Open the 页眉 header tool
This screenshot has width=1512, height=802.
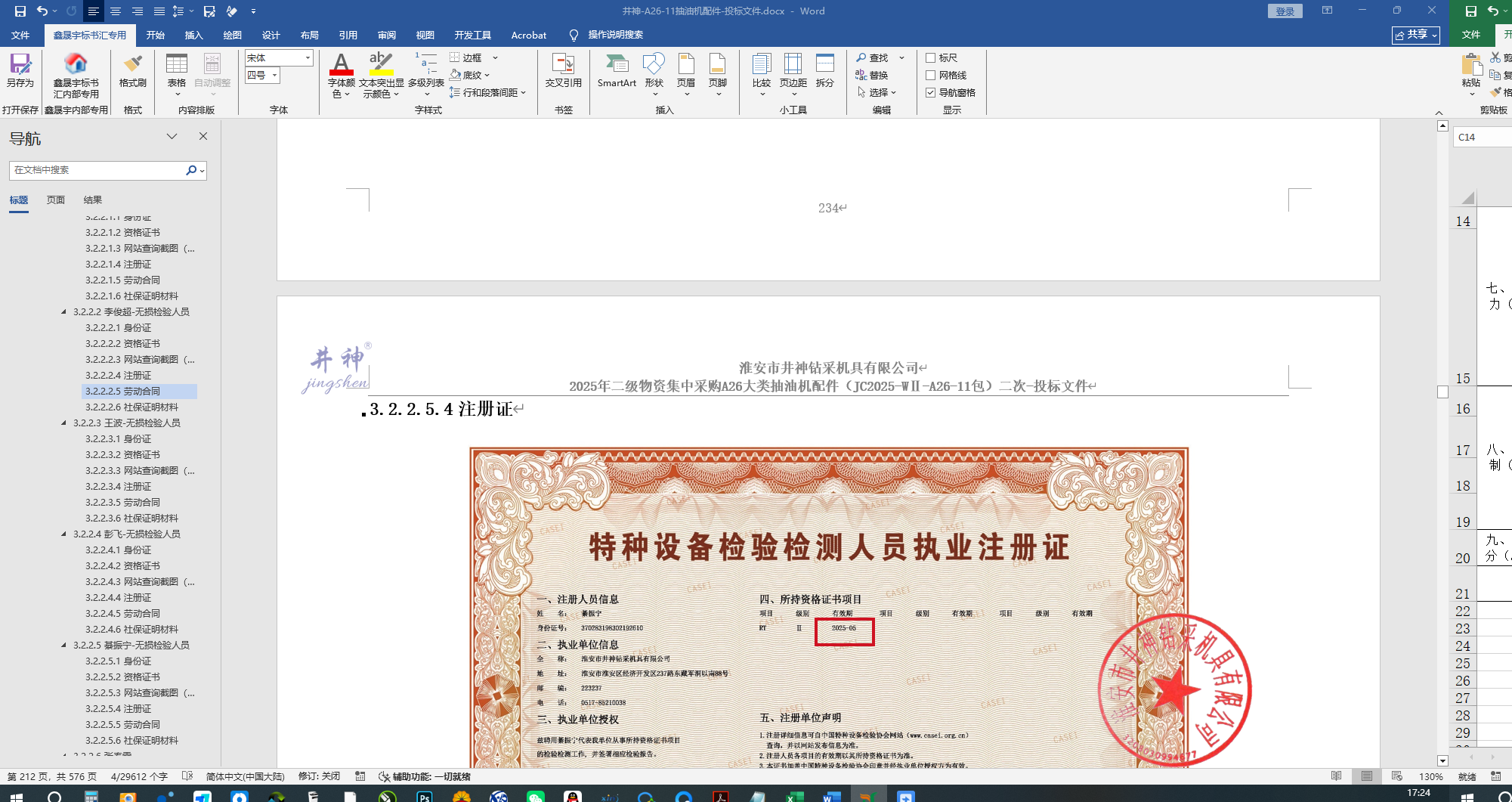click(x=686, y=74)
